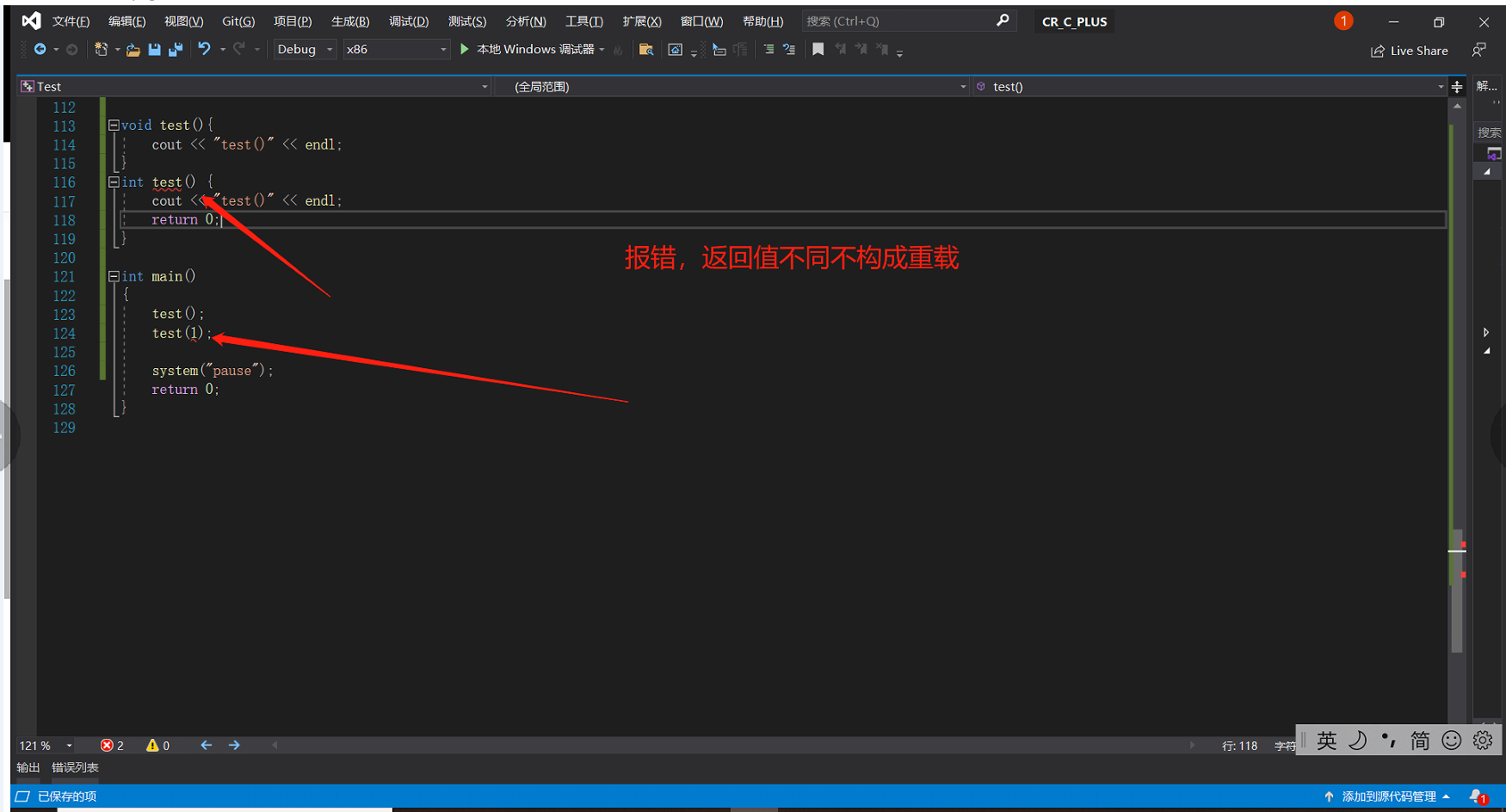Click the IME settings gear icon
Image resolution: width=1506 pixels, height=812 pixels.
[x=1483, y=740]
